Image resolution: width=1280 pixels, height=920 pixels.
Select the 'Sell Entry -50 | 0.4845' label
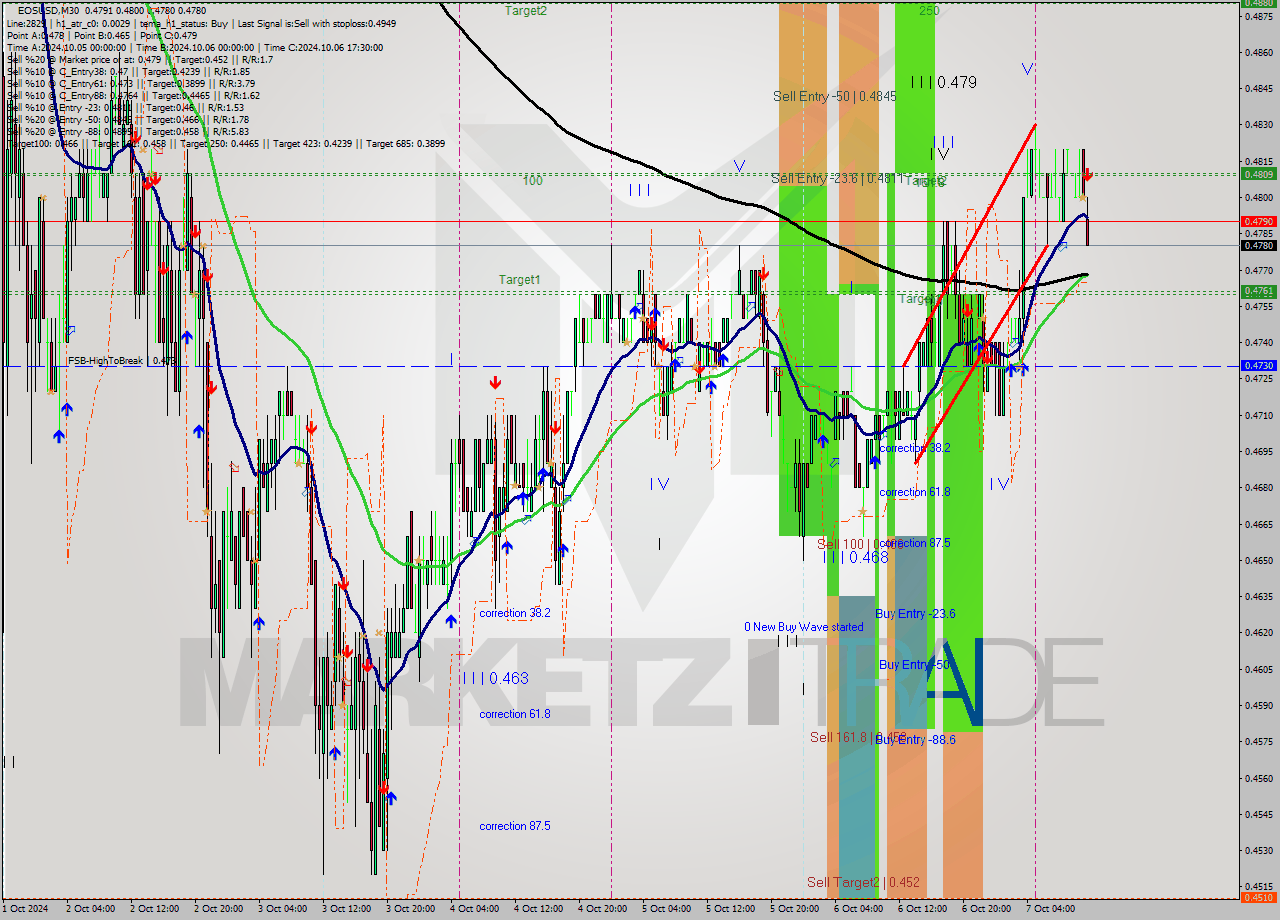[x=834, y=96]
